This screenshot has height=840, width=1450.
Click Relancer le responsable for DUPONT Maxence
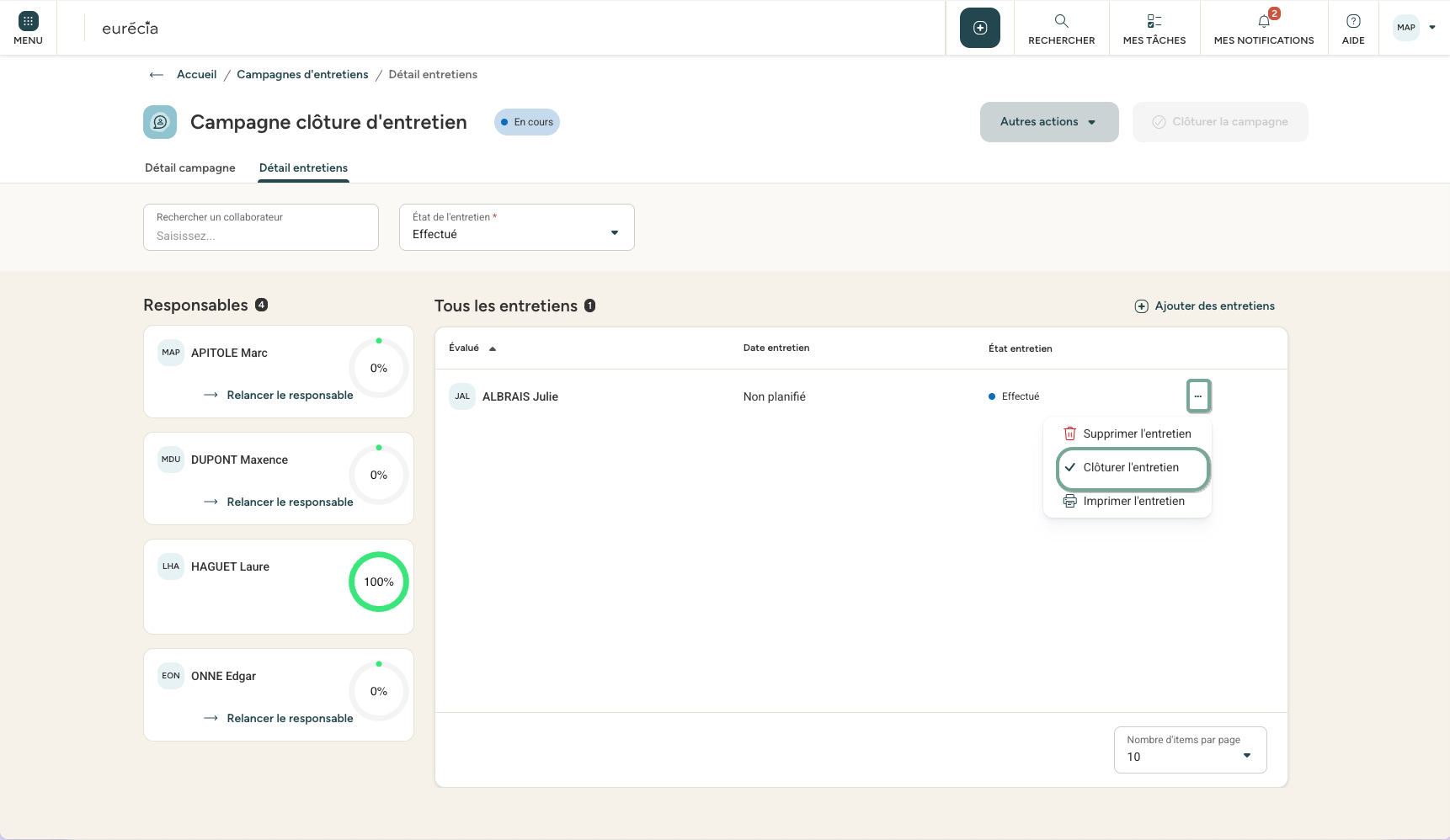pos(289,502)
